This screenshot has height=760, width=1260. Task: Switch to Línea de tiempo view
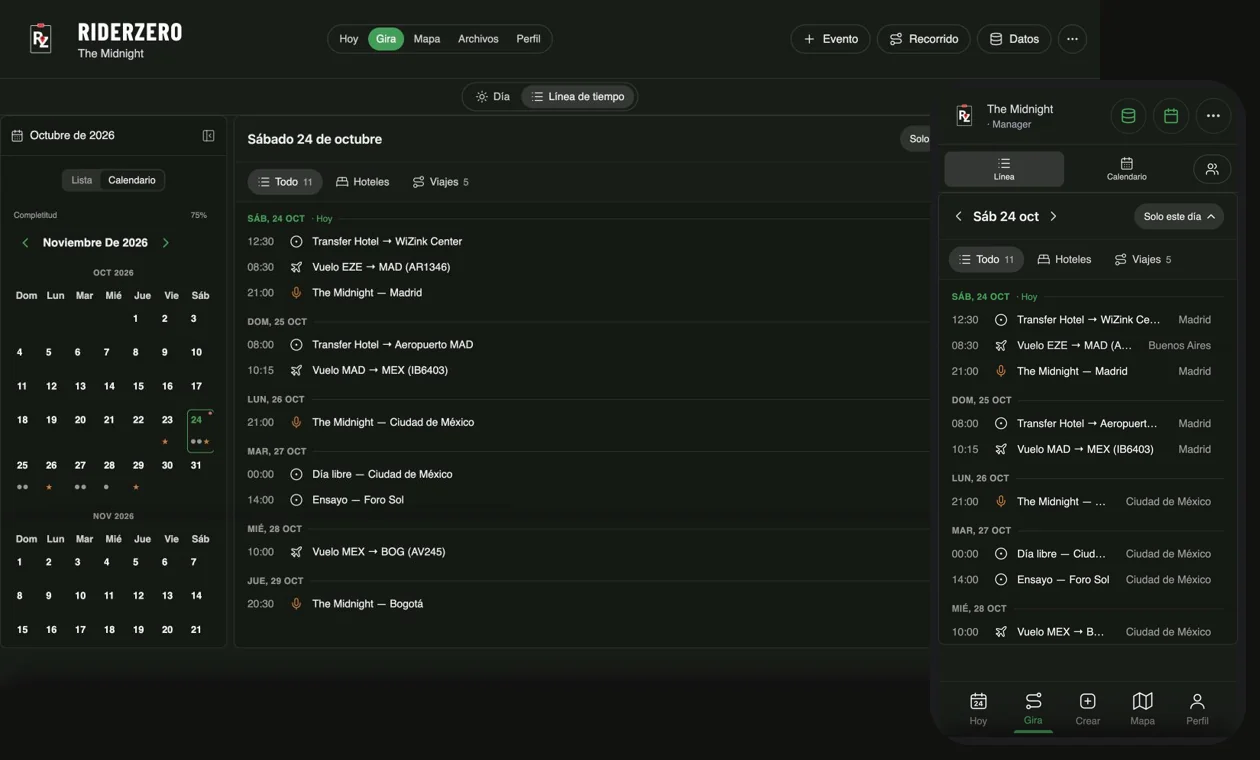pyautogui.click(x=578, y=97)
